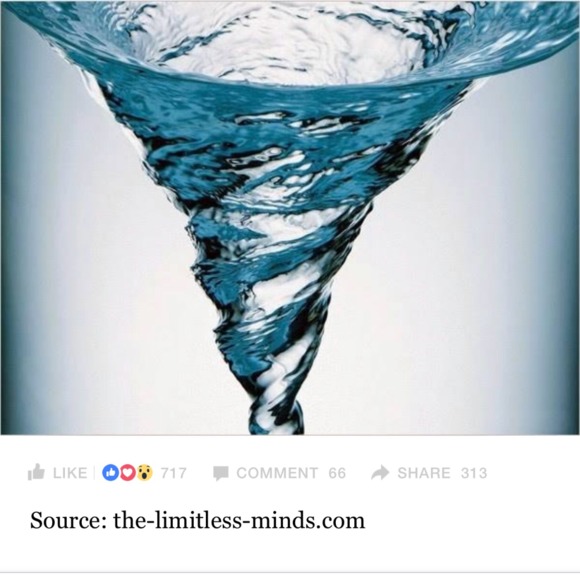Open the water vortex photo
580x580 pixels.
290,217
